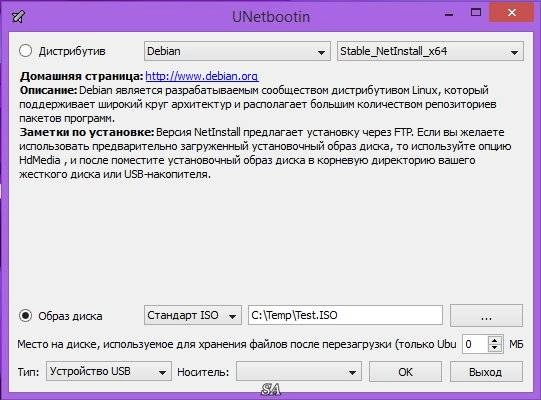
Task: Open the Устройство USB type dropdown
Action: point(109,371)
